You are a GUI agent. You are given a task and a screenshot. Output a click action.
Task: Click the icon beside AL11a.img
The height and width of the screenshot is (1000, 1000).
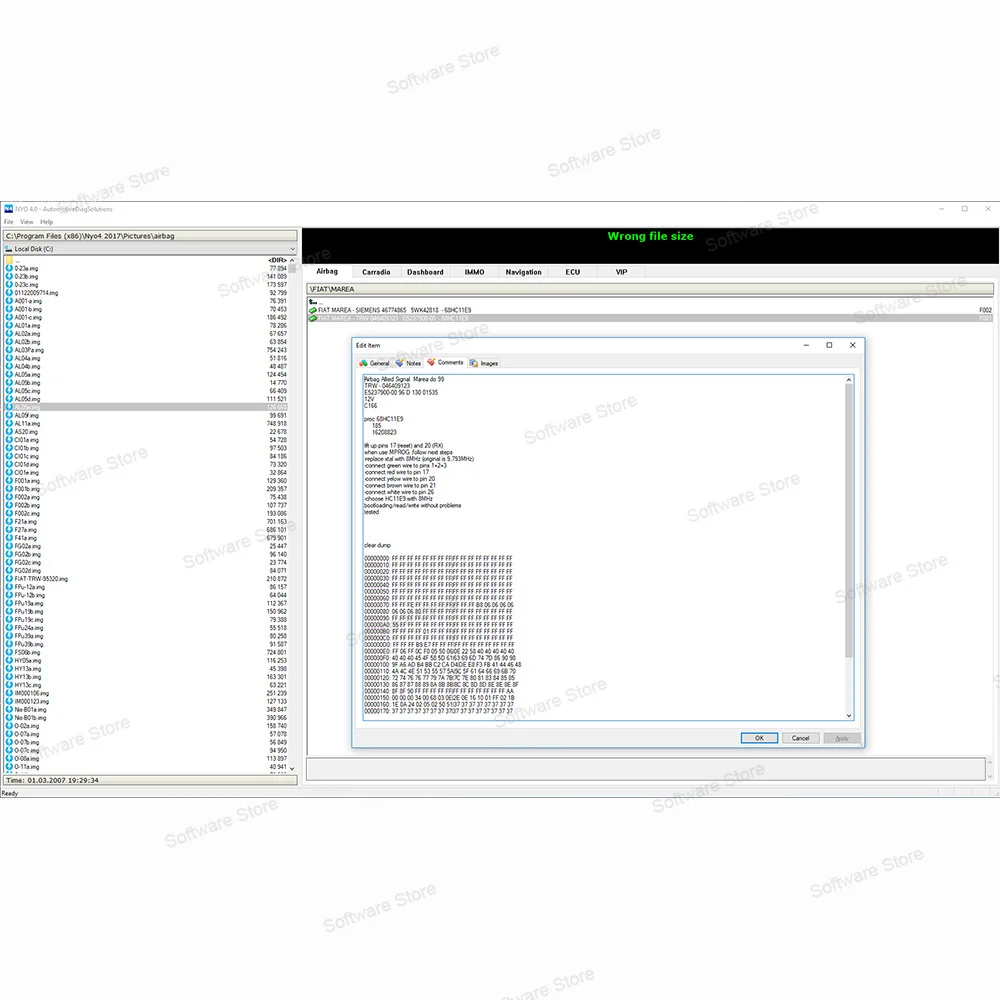(x=9, y=423)
